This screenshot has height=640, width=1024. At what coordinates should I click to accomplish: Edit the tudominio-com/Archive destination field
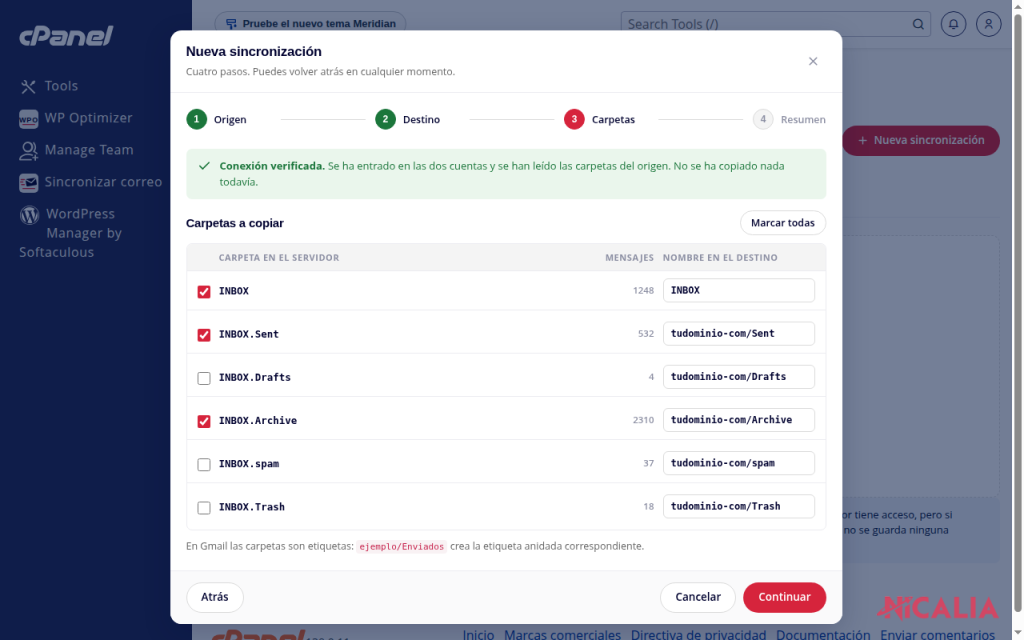(x=739, y=420)
